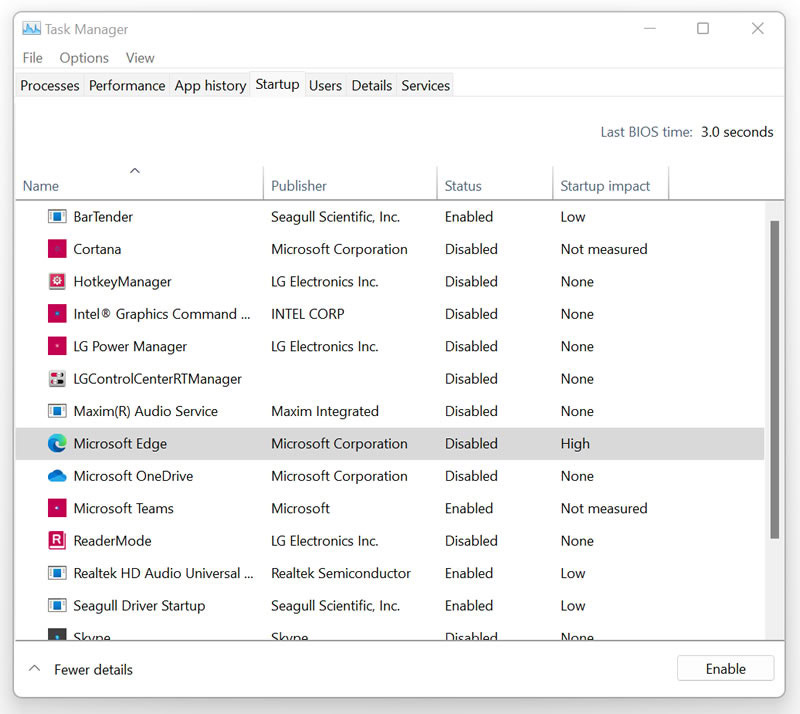The height and width of the screenshot is (714, 800).
Task: Click the Microsoft Edge icon in list
Action: pyautogui.click(x=57, y=444)
